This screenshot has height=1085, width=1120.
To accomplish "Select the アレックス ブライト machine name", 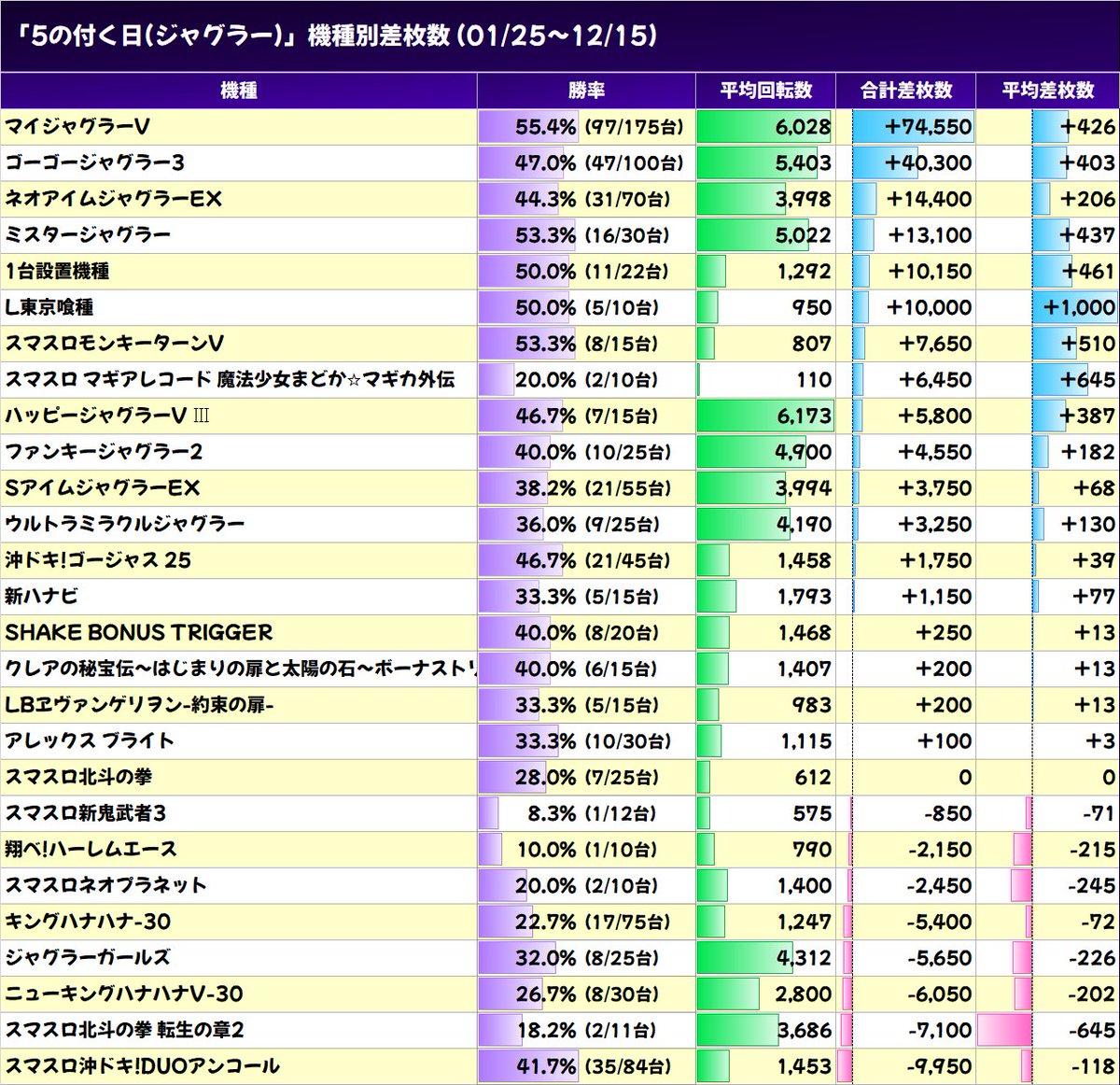I will (90, 740).
